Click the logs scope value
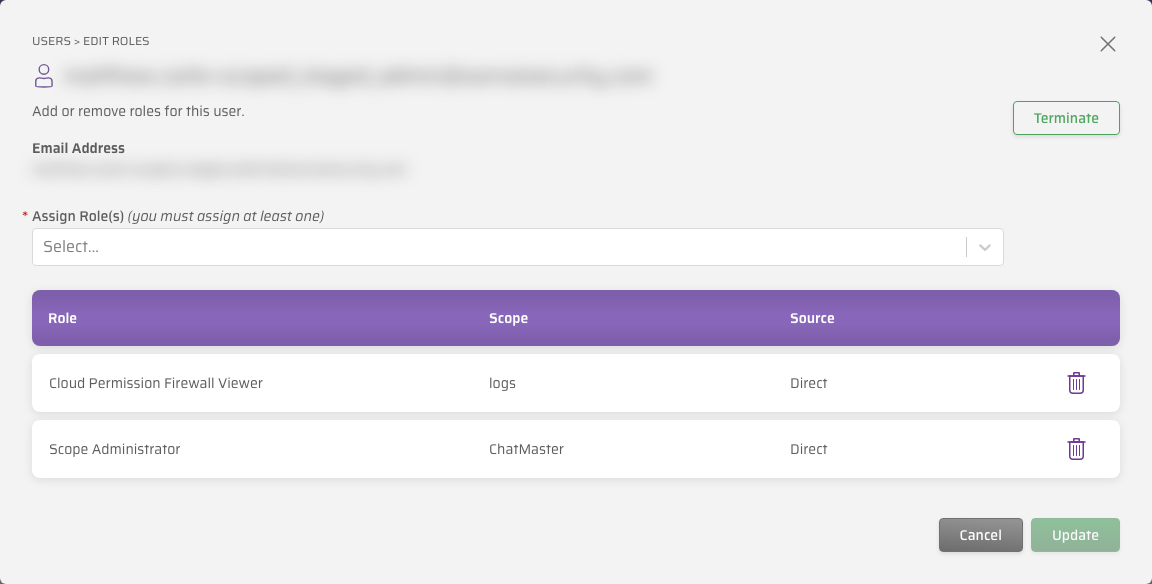 503,383
